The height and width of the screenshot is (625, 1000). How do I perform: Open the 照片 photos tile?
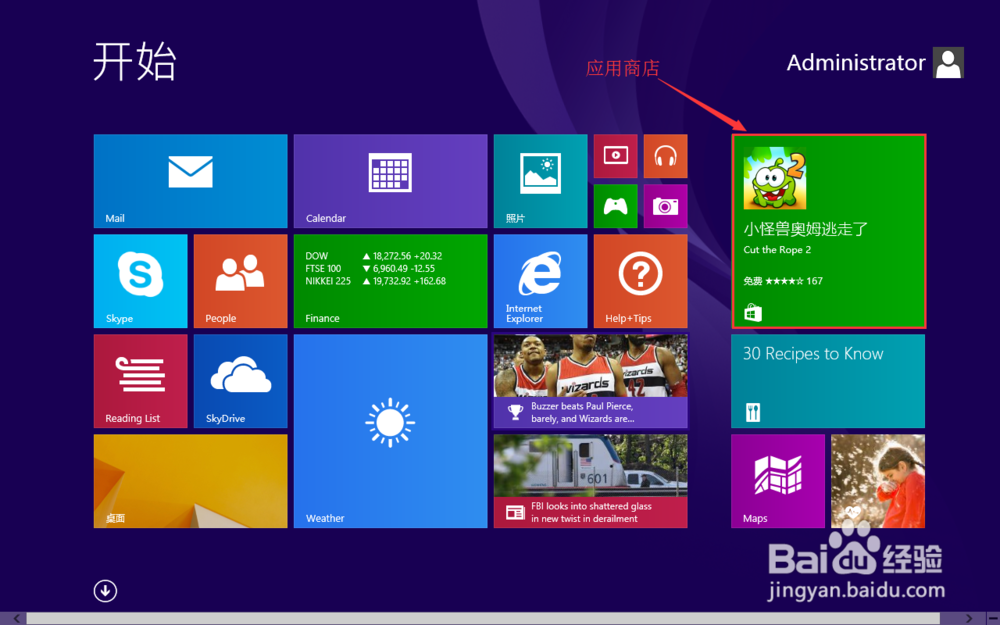tap(540, 180)
